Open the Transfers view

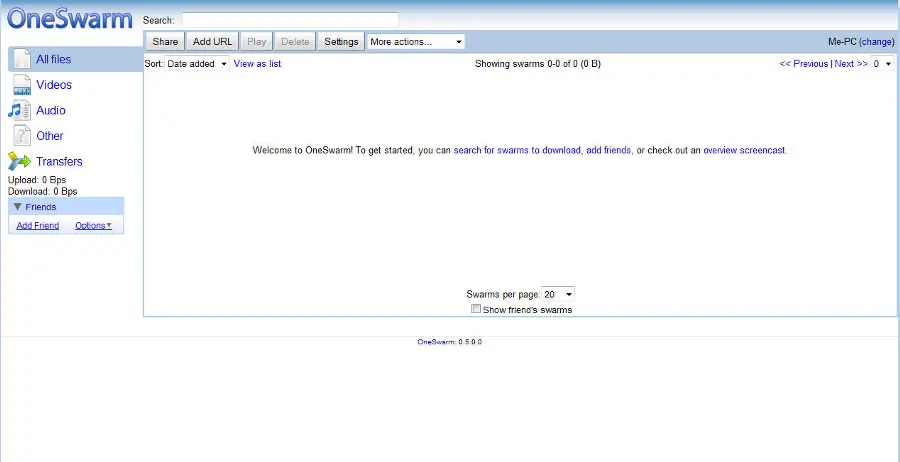[59, 161]
